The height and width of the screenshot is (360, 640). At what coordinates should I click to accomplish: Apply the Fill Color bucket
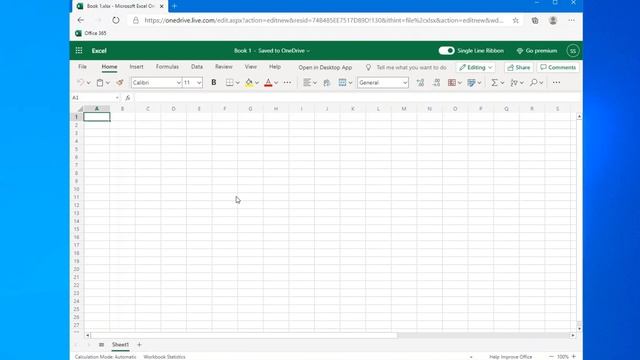(249, 82)
